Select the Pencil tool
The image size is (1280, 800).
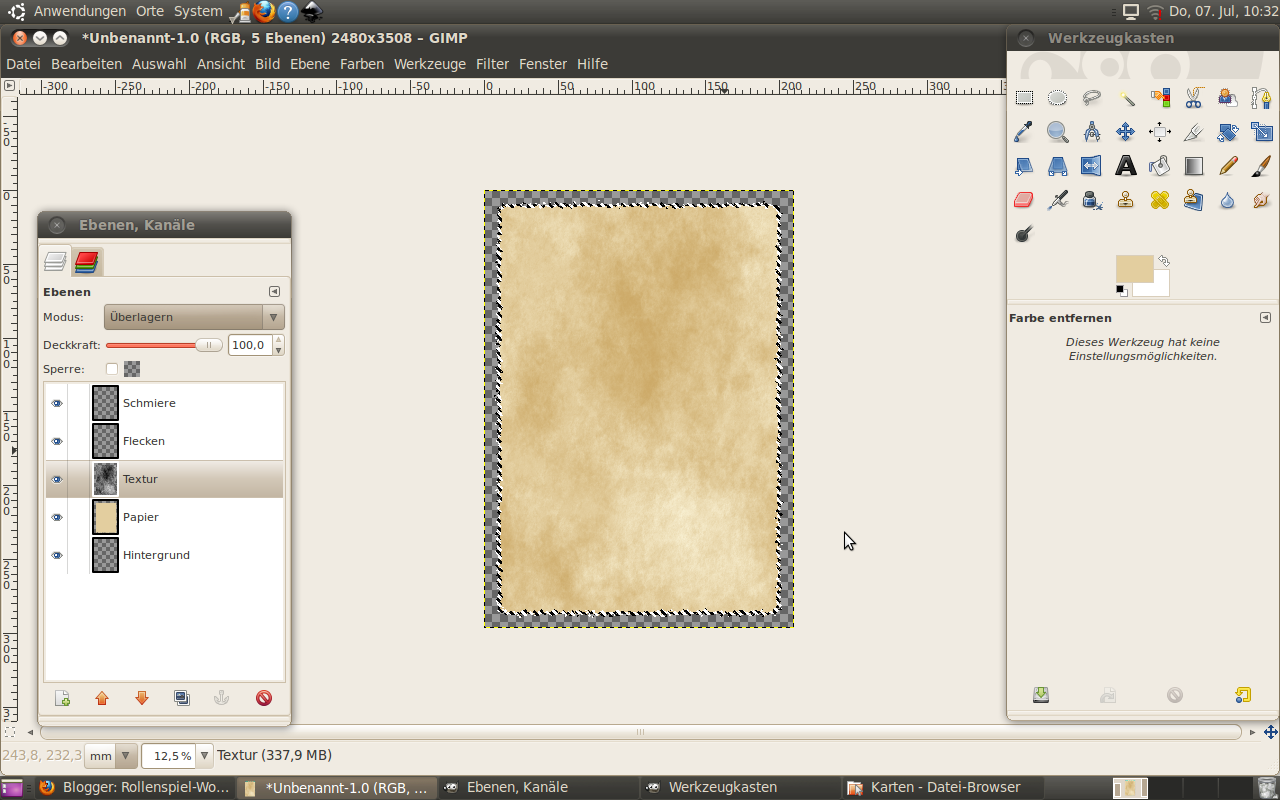click(1228, 166)
